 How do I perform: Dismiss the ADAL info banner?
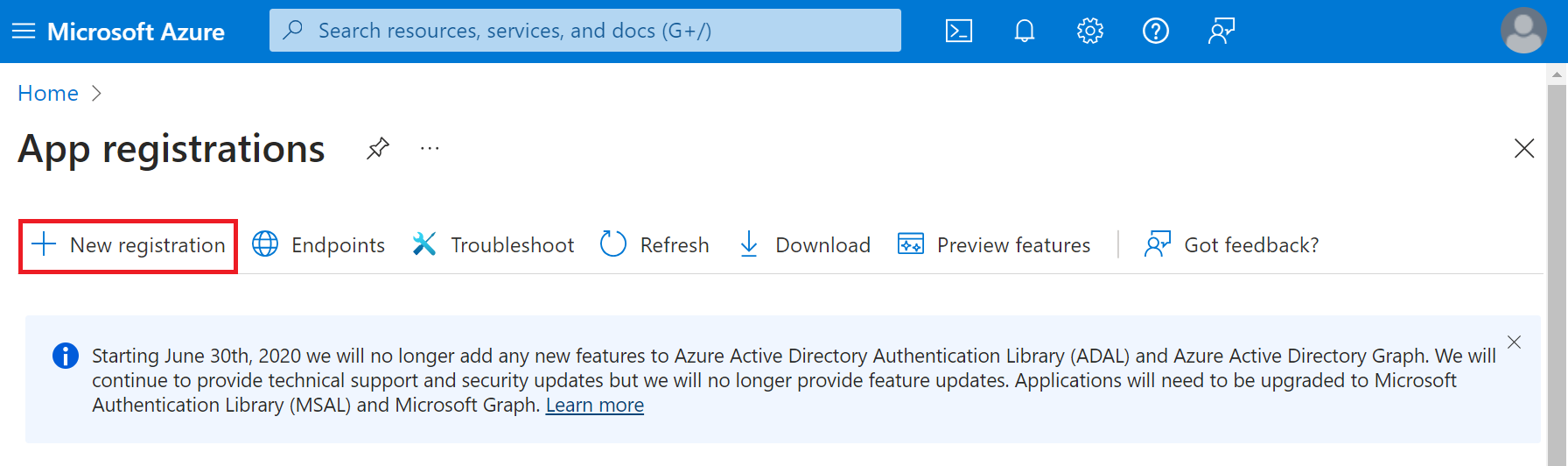(1514, 342)
